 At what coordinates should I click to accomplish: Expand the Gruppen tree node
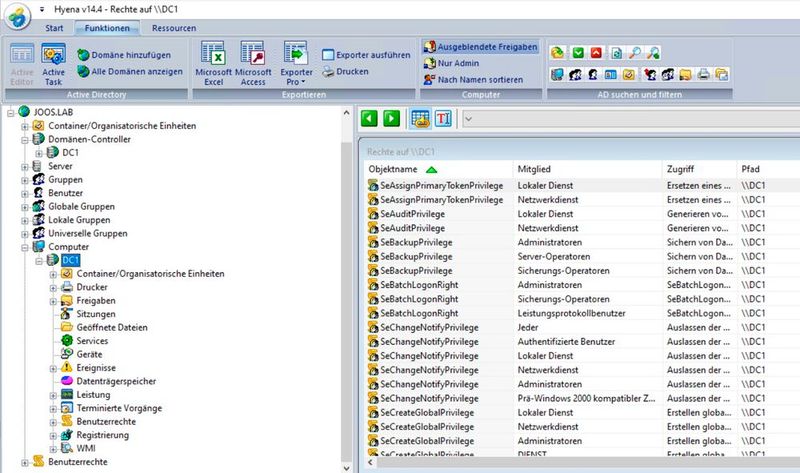pyautogui.click(x=24, y=180)
